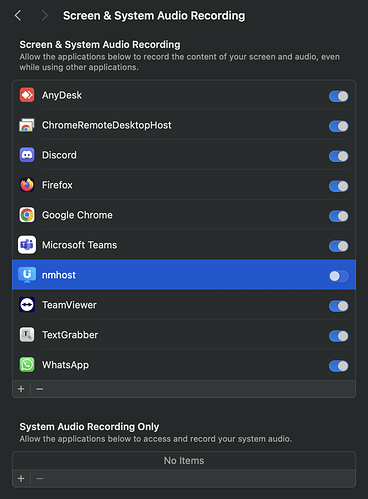Click the Google Chrome icon
This screenshot has height=499, width=368.
coord(27,215)
